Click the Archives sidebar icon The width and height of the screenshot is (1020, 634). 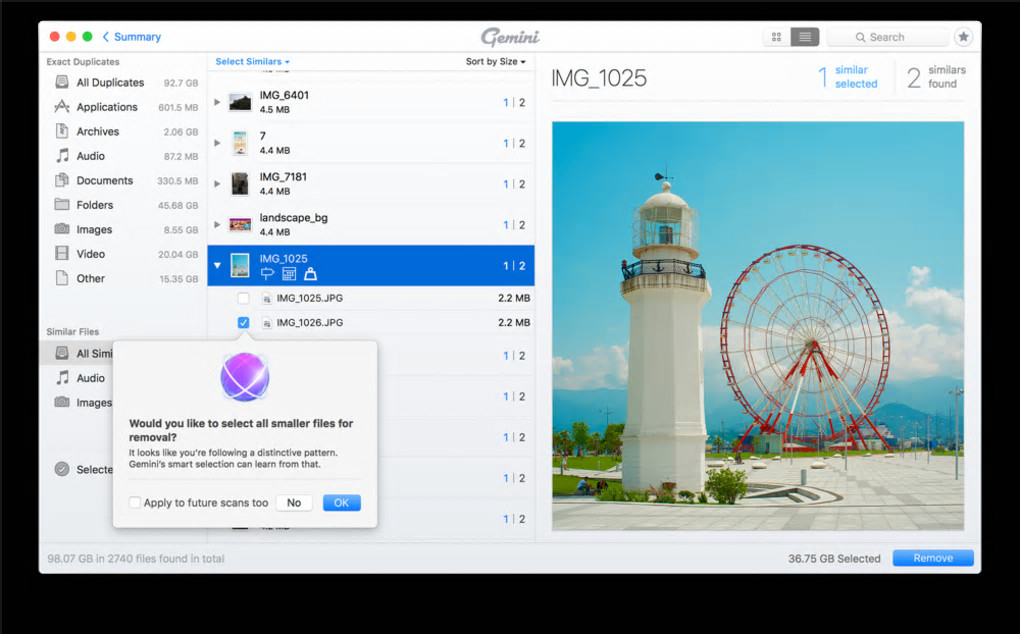[62, 131]
